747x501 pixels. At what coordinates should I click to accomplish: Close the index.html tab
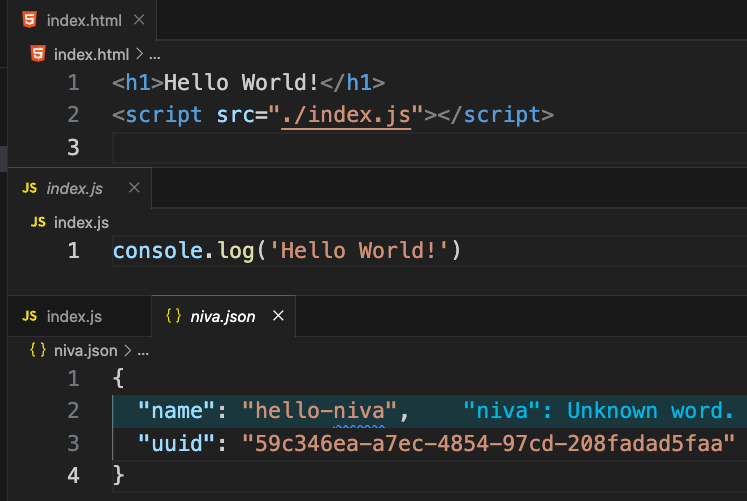pyautogui.click(x=139, y=20)
